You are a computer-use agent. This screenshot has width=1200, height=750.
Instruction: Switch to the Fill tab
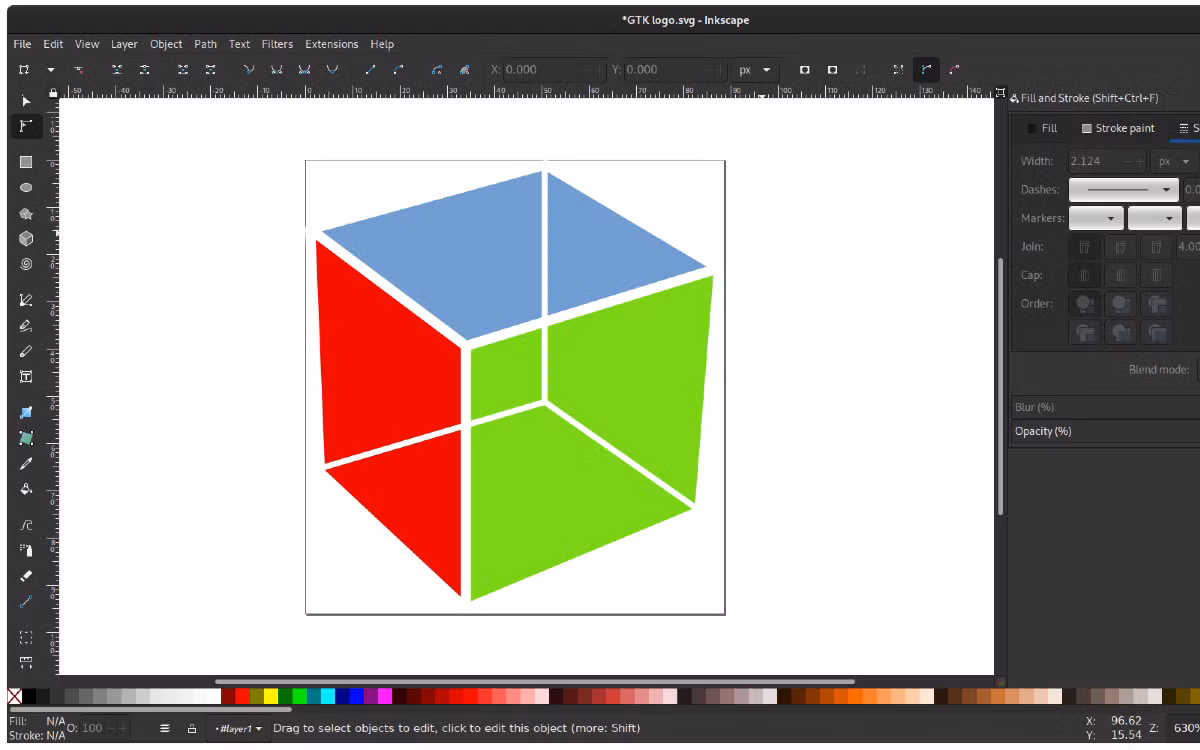(x=1041, y=128)
